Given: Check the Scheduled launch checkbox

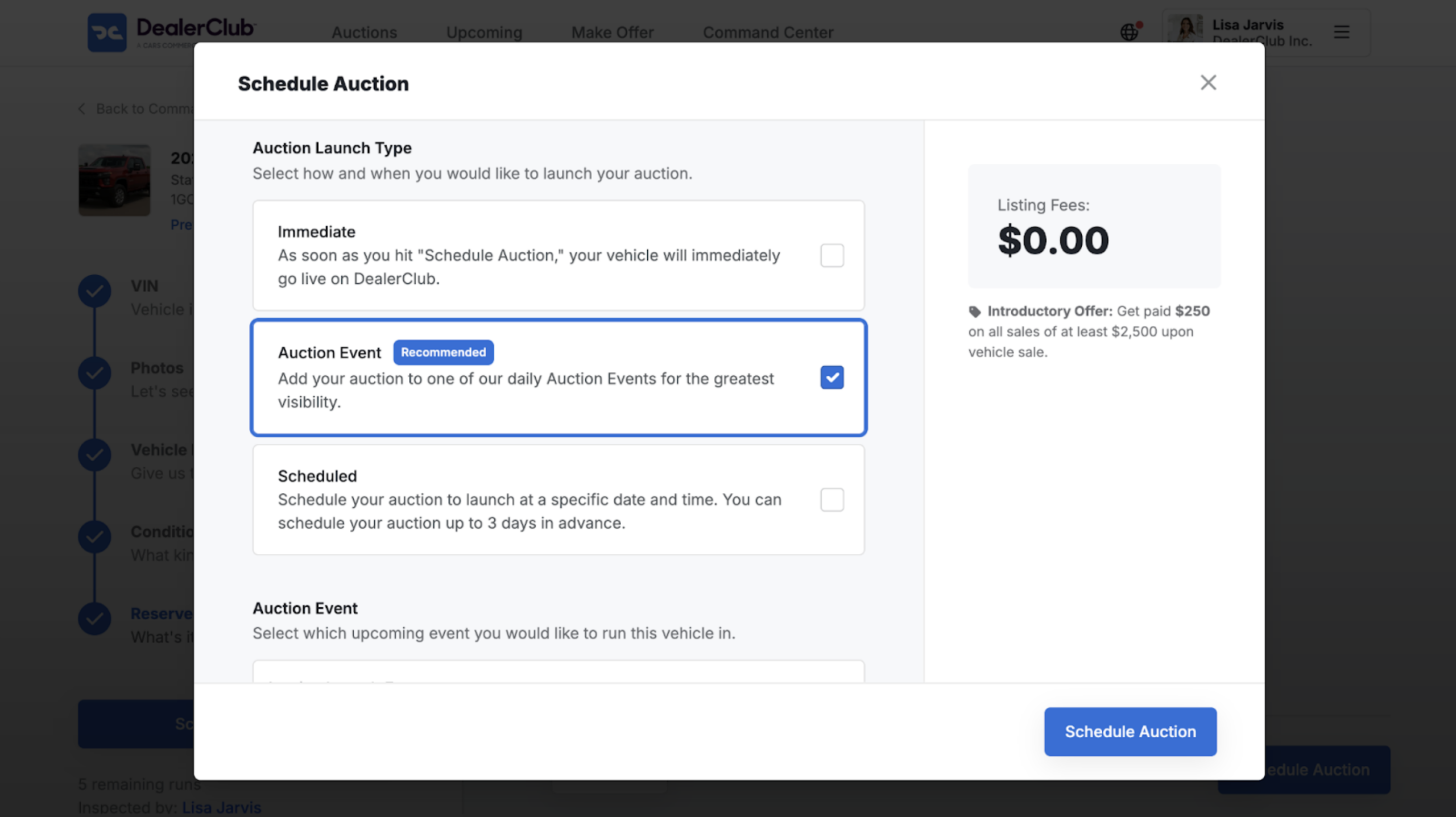Looking at the screenshot, I should tap(832, 500).
